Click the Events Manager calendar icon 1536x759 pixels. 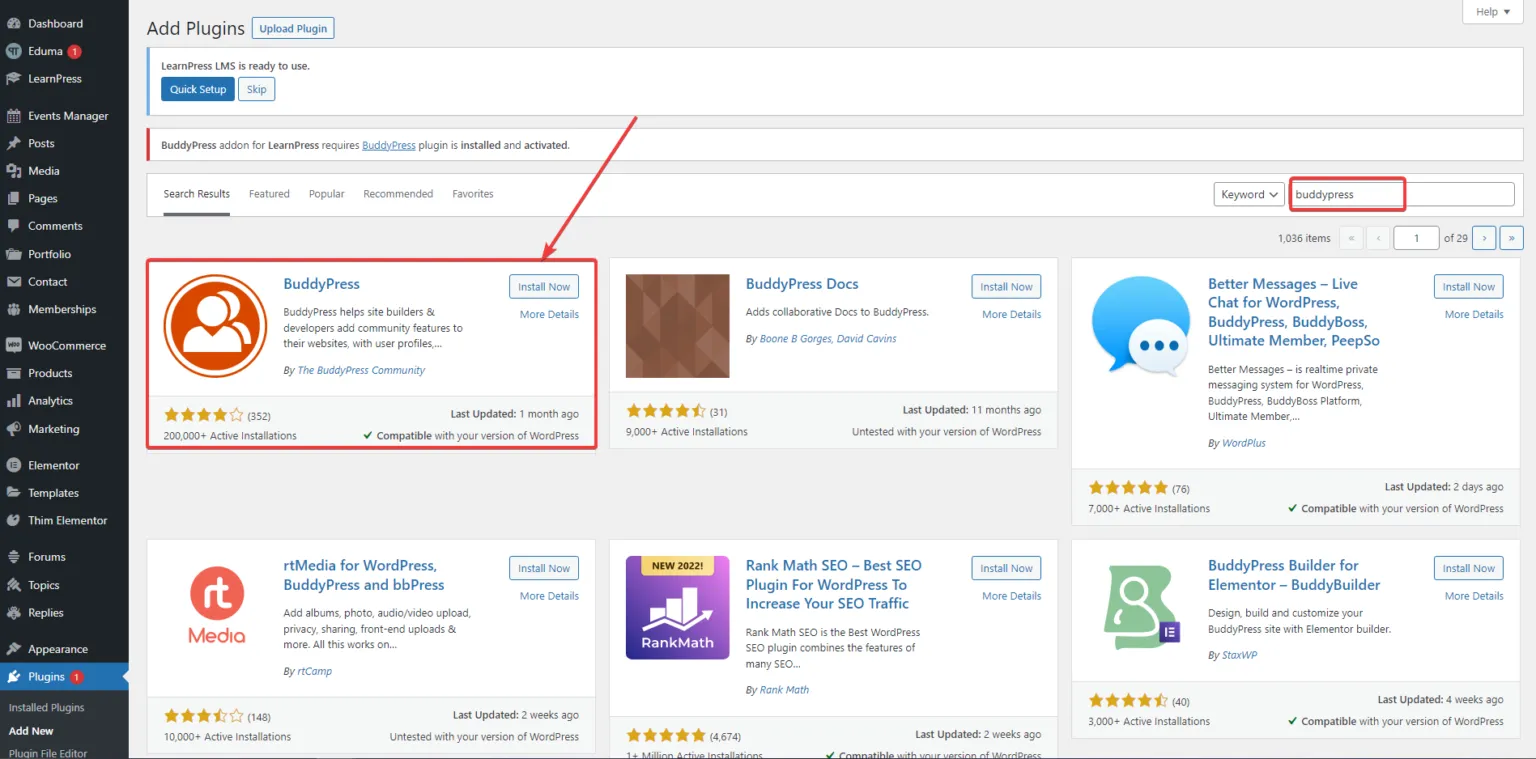pyautogui.click(x=14, y=116)
